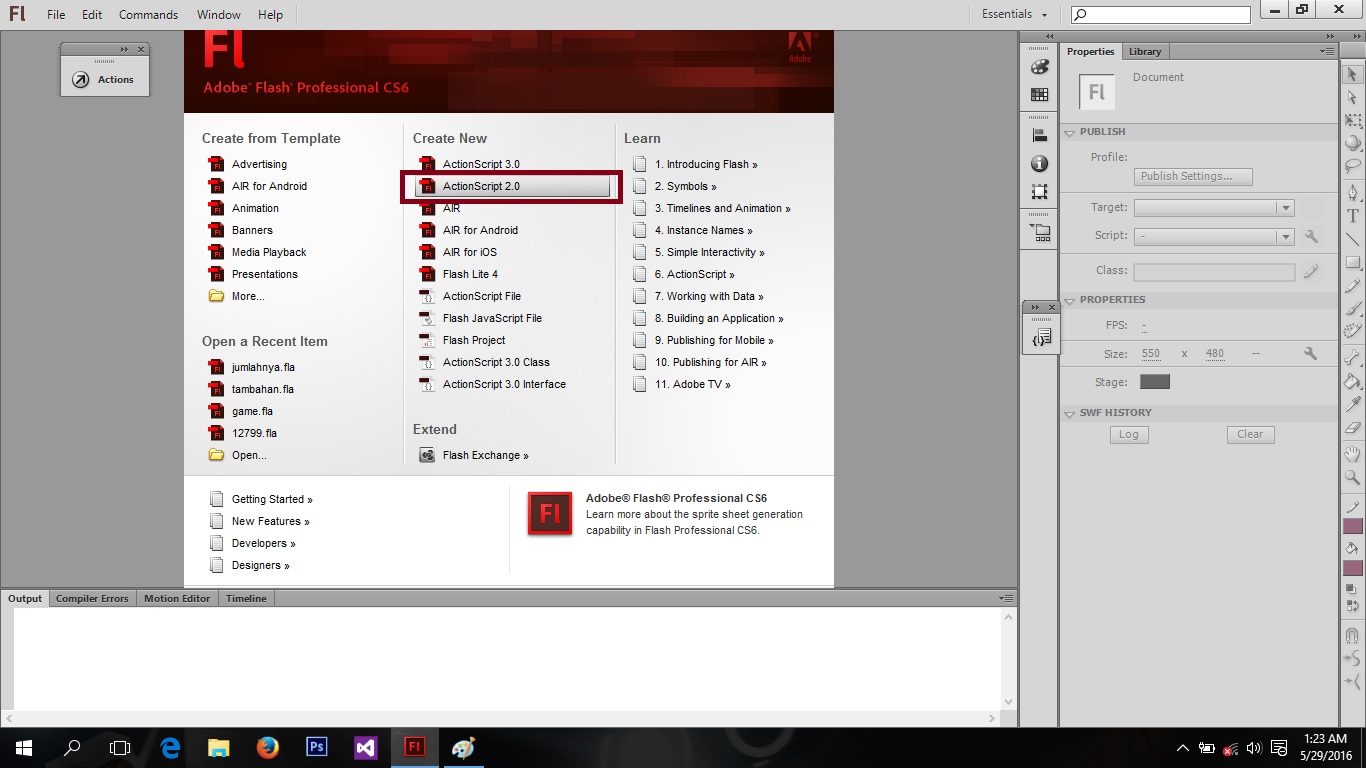Open the Color panel icon

tap(1039, 66)
